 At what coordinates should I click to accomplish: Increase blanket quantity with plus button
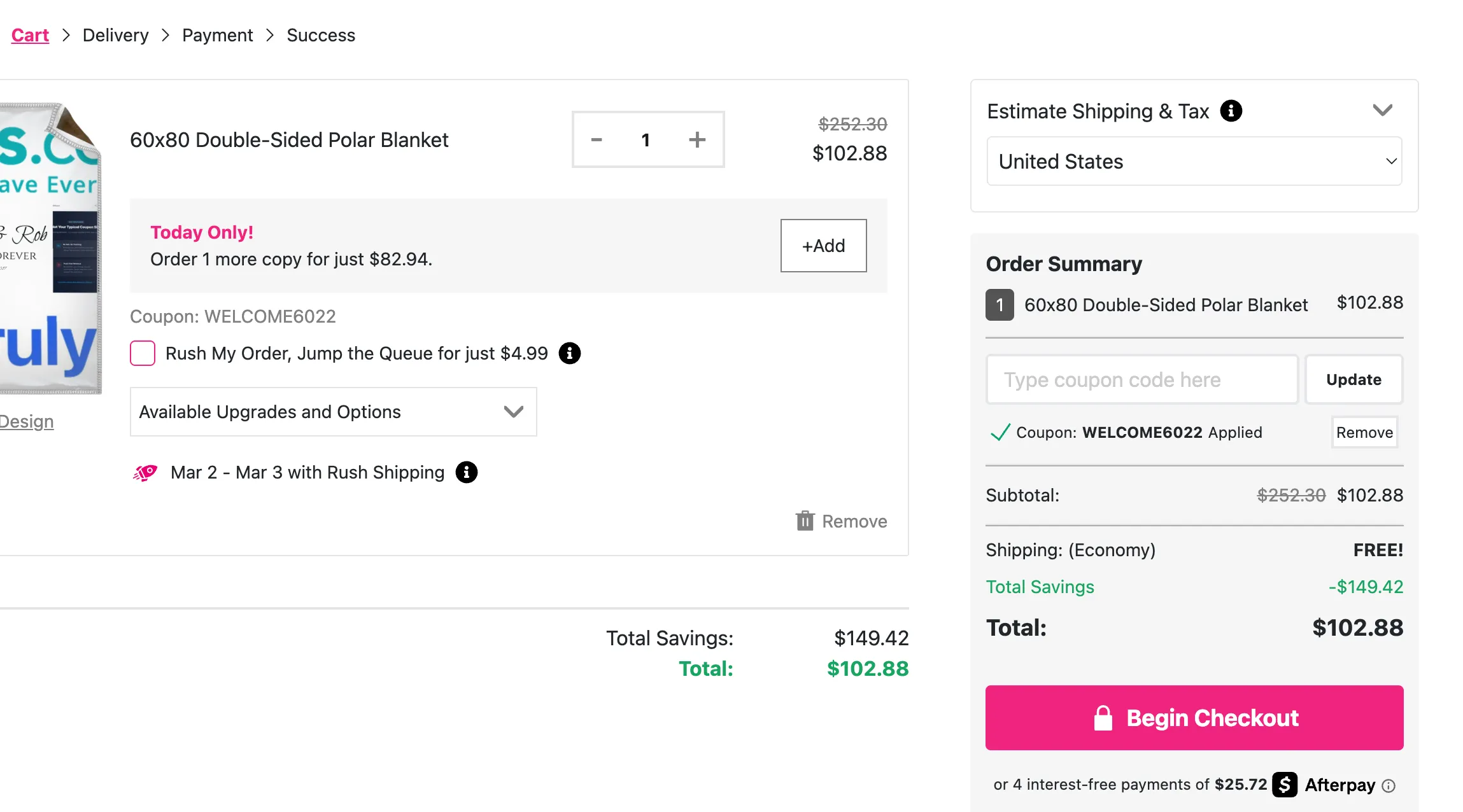click(697, 139)
